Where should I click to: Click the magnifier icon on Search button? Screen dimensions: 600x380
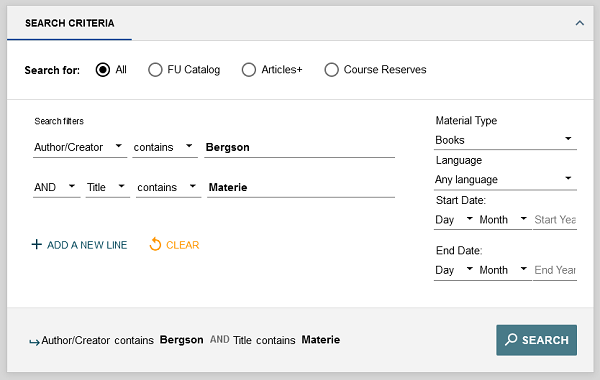pyautogui.click(x=511, y=339)
